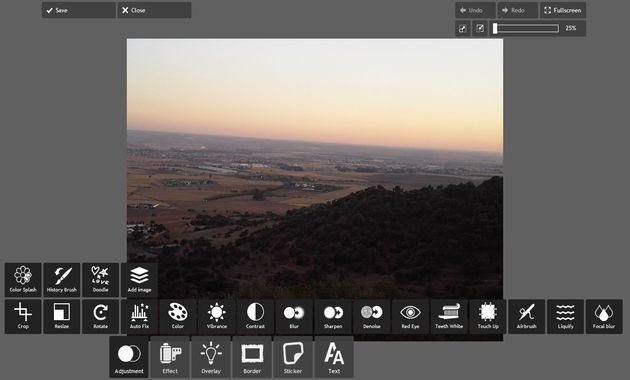Select the Airbrush tool
The image size is (630, 380).
click(x=527, y=316)
